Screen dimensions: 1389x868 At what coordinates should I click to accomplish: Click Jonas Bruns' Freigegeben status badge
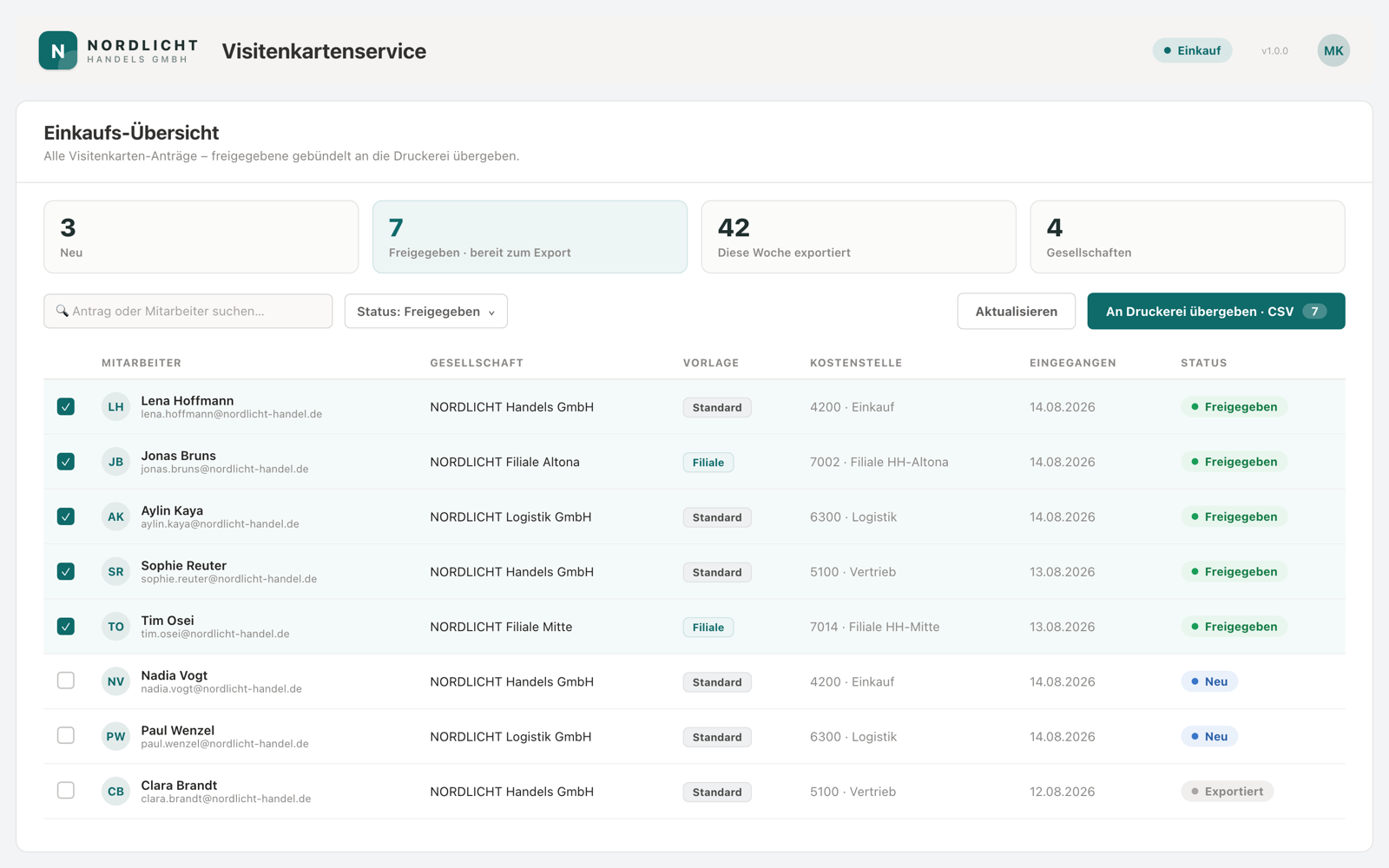[x=1234, y=462]
